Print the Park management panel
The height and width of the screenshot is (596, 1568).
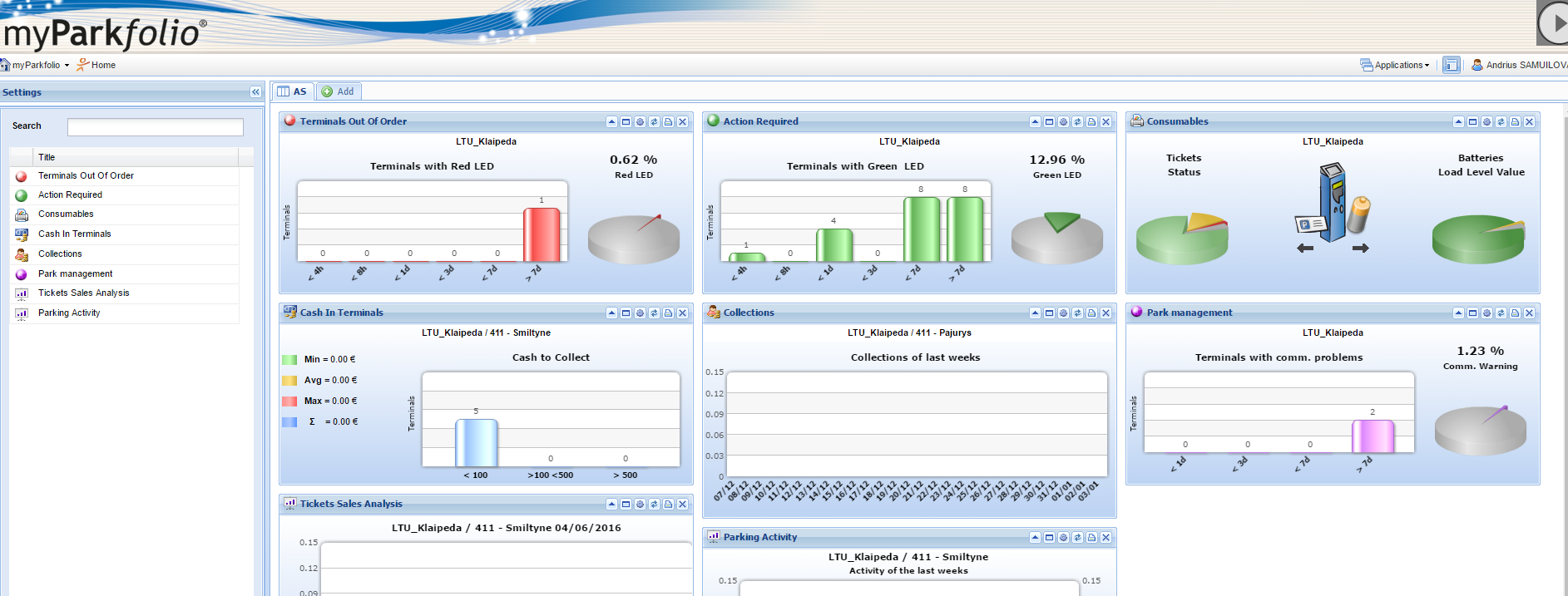click(1515, 313)
